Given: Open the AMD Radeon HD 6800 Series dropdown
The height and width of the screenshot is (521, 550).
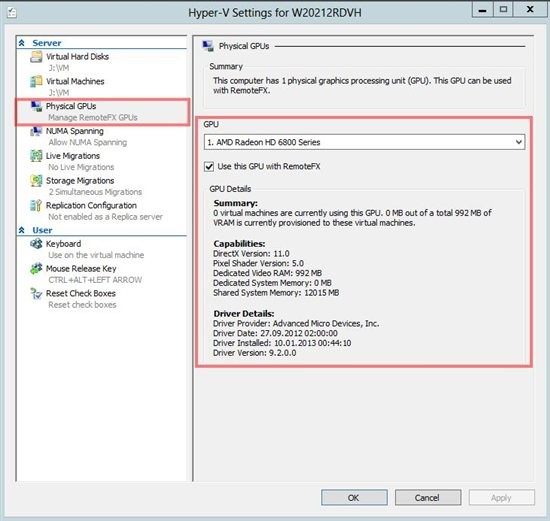Looking at the screenshot, I should point(364,142).
